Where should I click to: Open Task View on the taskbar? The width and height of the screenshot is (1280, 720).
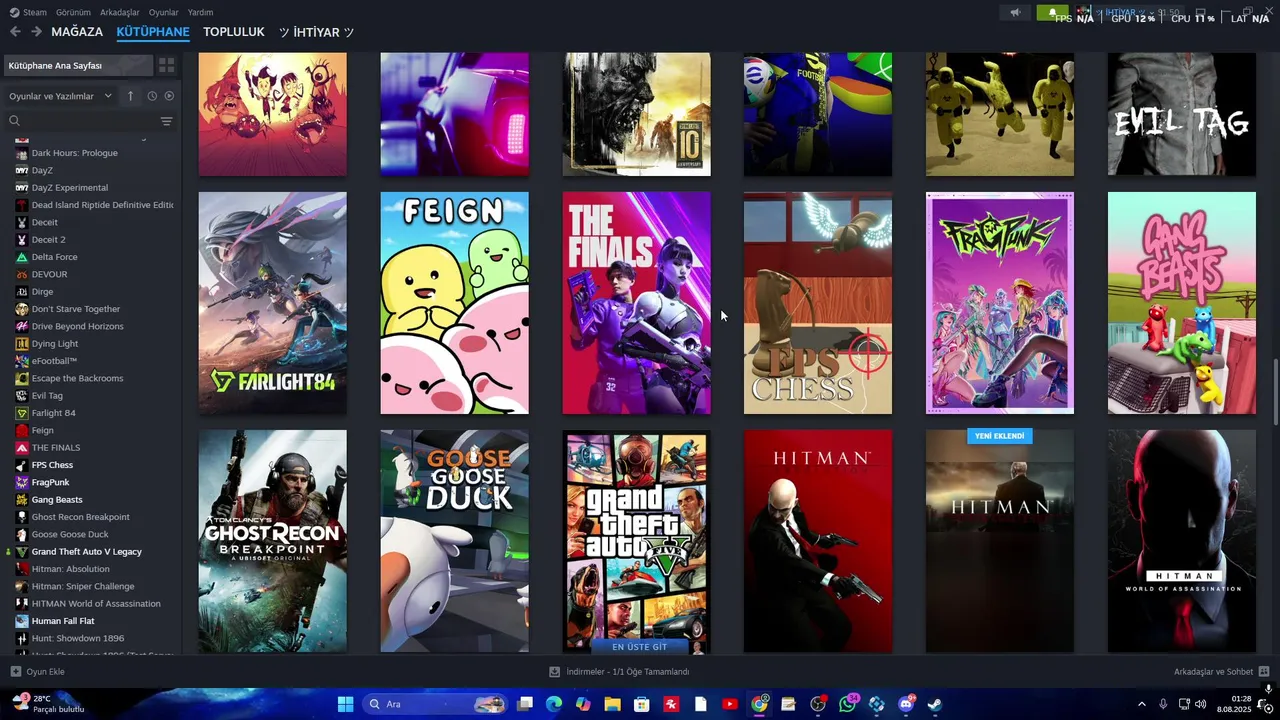525,704
